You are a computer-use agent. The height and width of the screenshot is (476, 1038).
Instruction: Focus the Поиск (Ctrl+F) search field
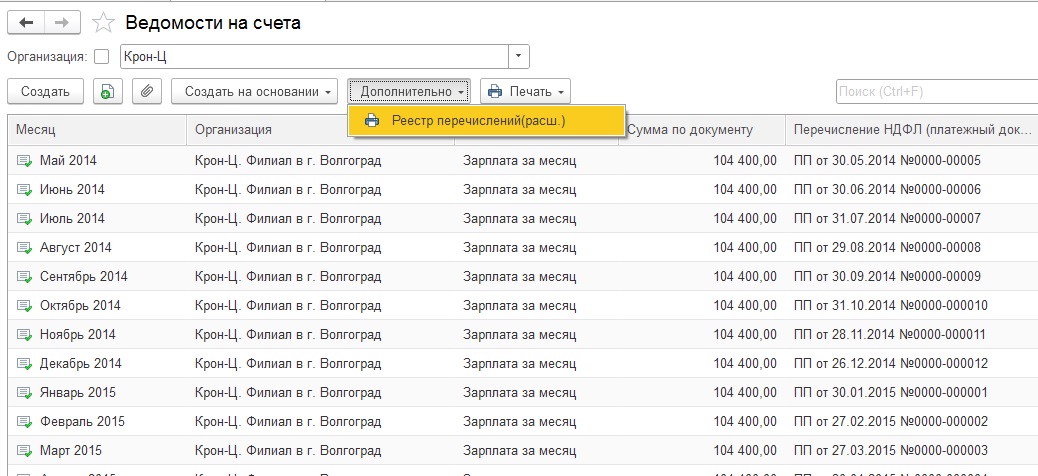tap(937, 91)
